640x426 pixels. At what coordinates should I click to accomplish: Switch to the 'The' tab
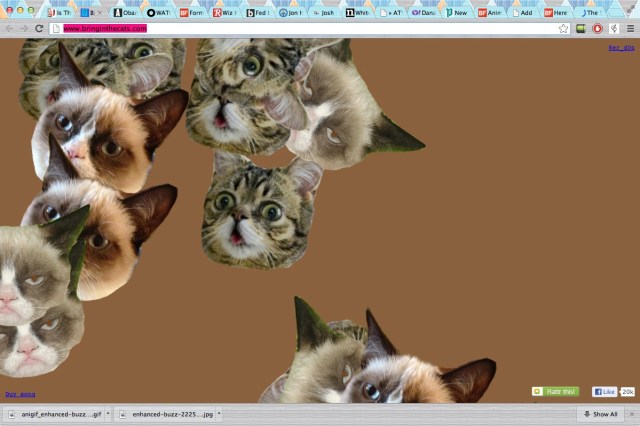coord(589,13)
